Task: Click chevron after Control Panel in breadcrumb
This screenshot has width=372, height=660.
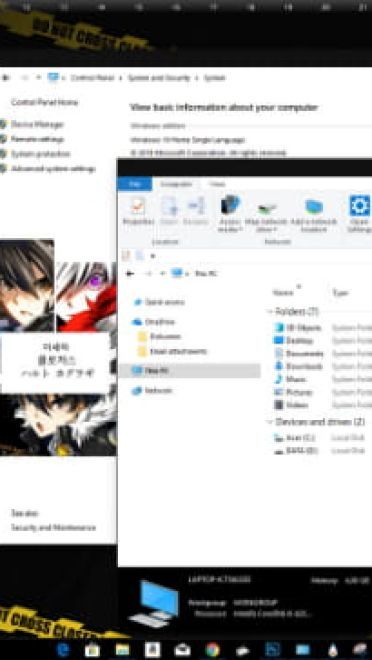Action: click(x=120, y=78)
